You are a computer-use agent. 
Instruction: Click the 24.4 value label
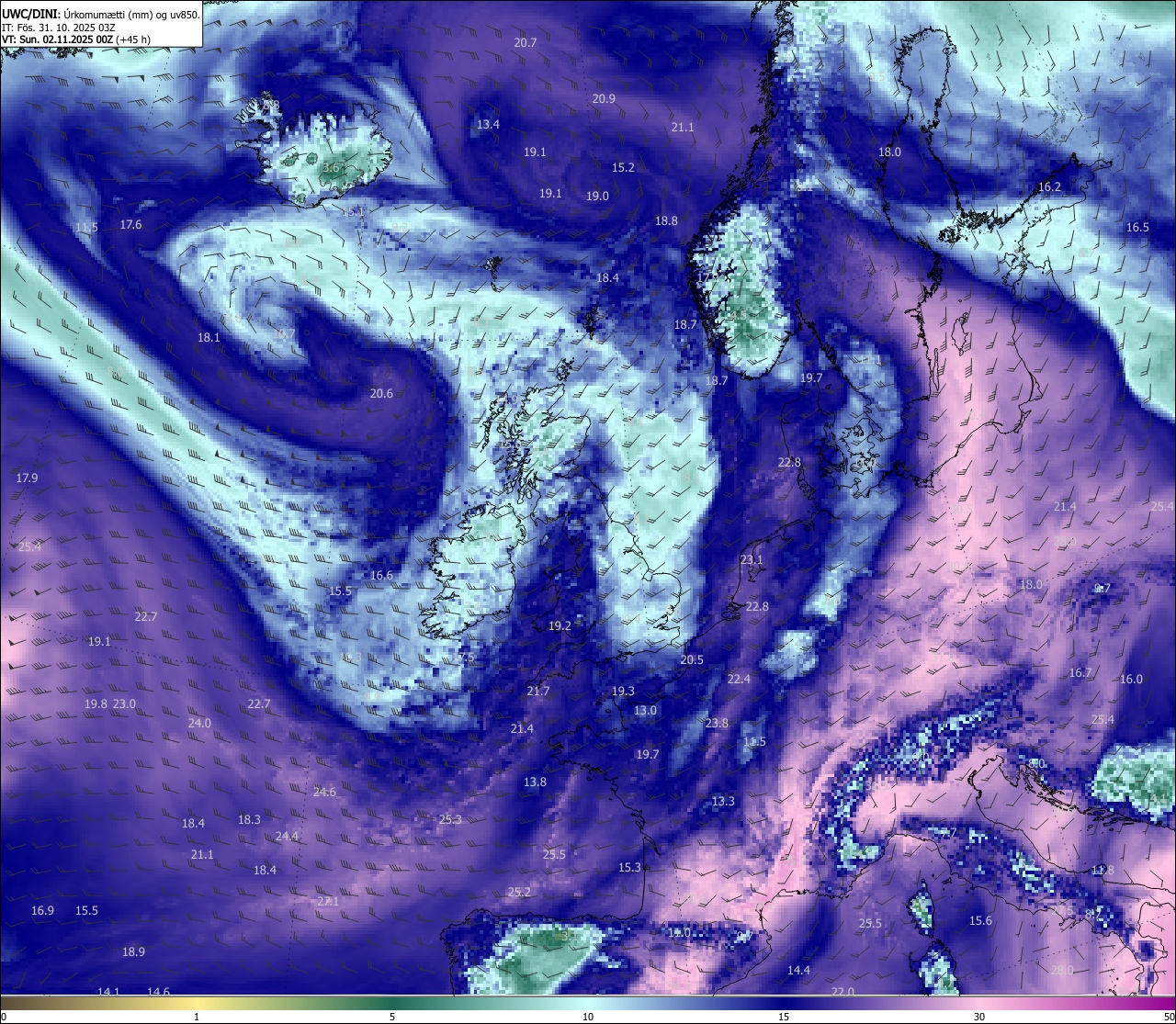tap(287, 837)
